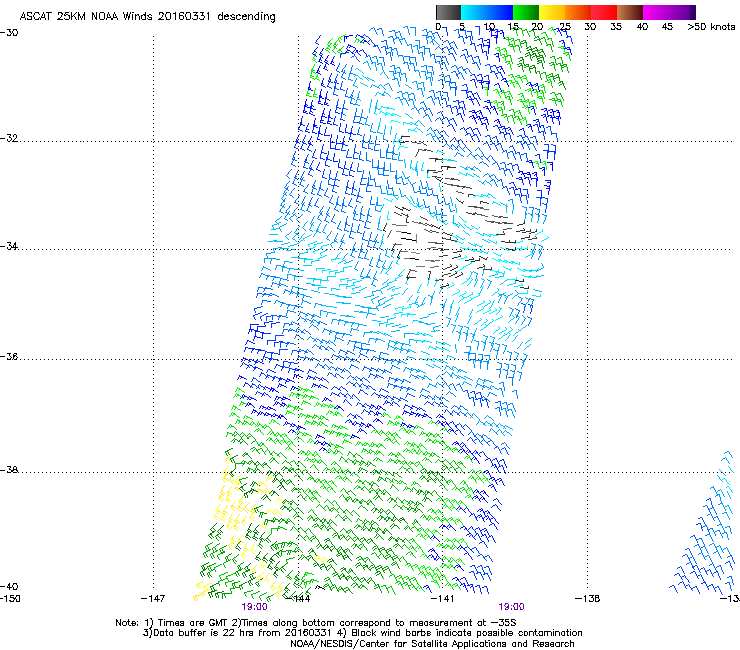Click the -144 longitude axis label

point(298,599)
